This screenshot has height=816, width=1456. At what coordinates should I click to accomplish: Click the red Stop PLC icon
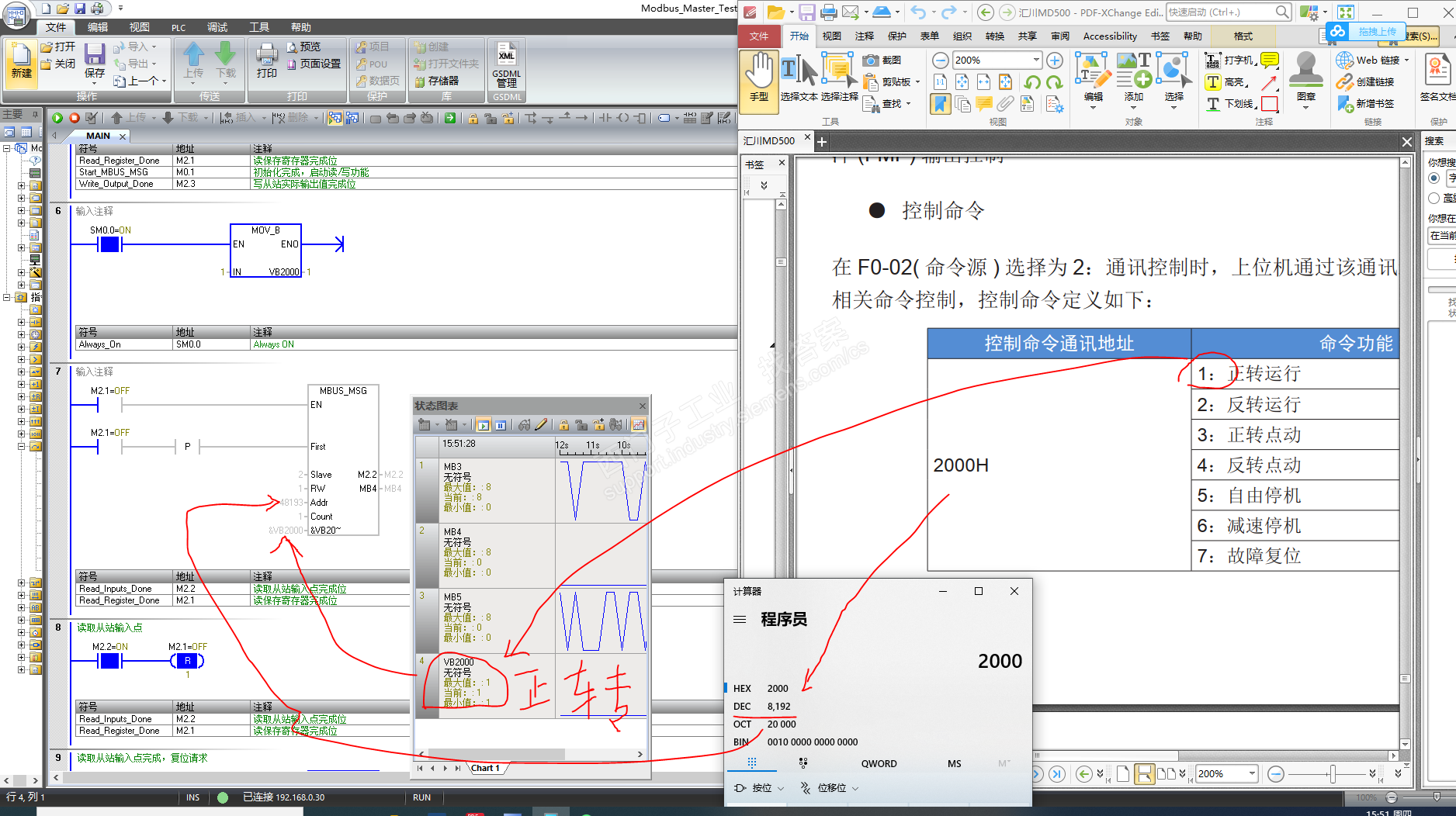[75, 118]
